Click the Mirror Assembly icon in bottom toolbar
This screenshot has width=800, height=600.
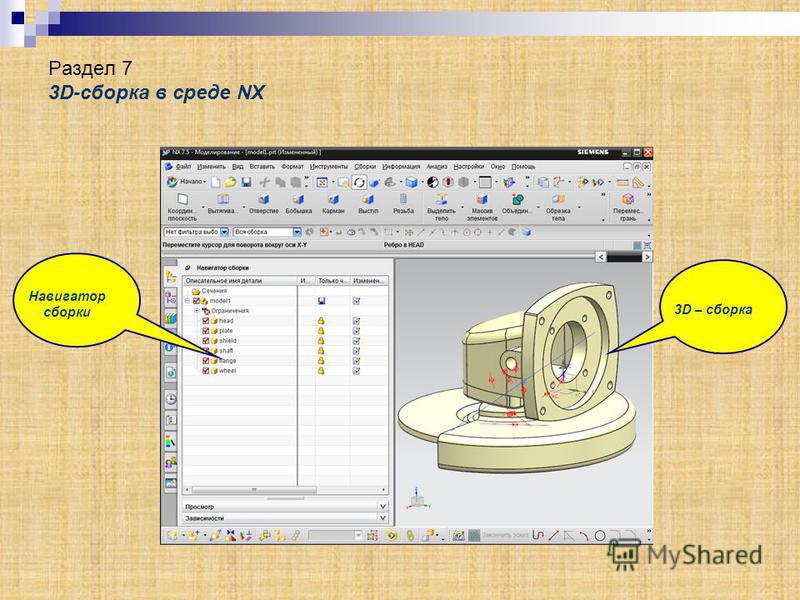(231, 535)
